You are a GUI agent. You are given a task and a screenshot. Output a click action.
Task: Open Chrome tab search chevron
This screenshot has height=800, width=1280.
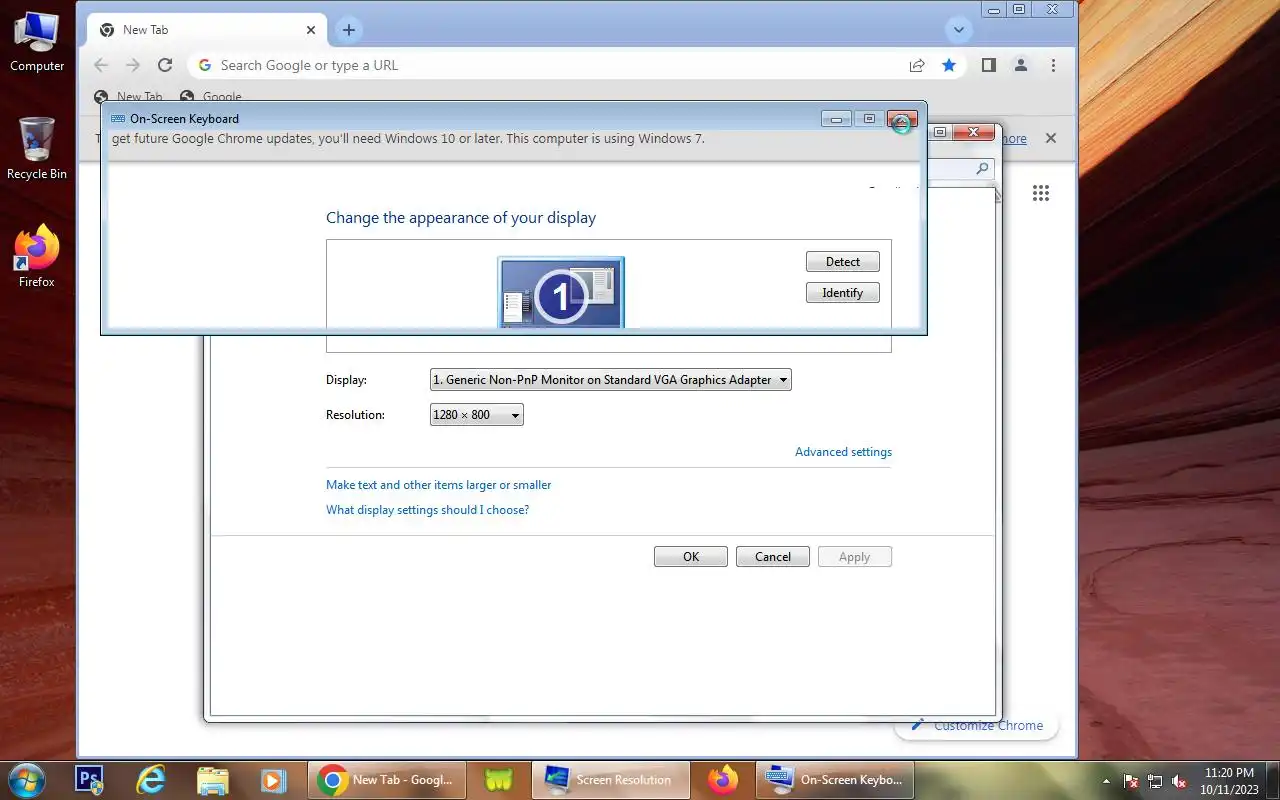(959, 30)
